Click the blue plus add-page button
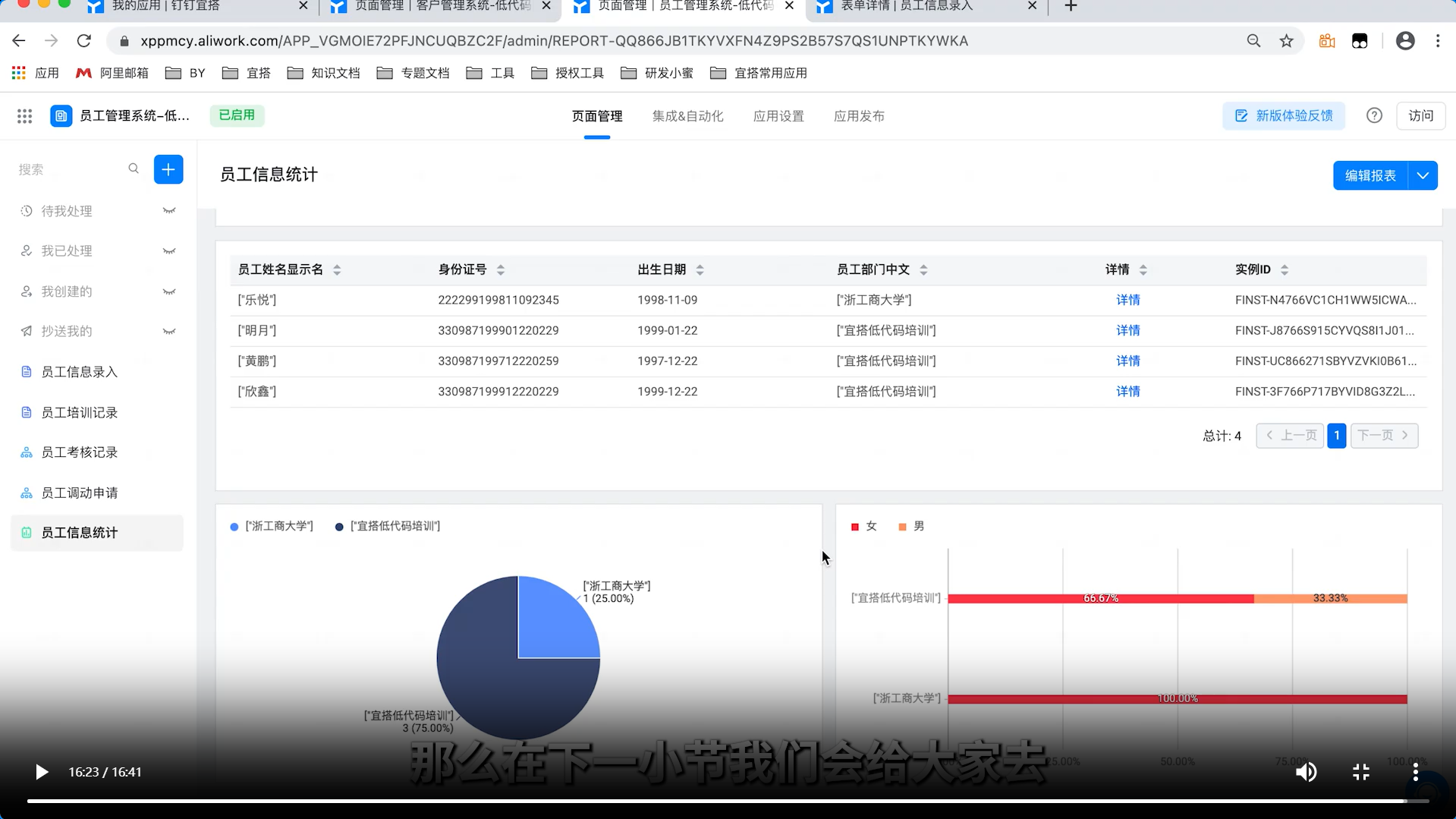Screen dimensions: 1456x819 click(168, 169)
